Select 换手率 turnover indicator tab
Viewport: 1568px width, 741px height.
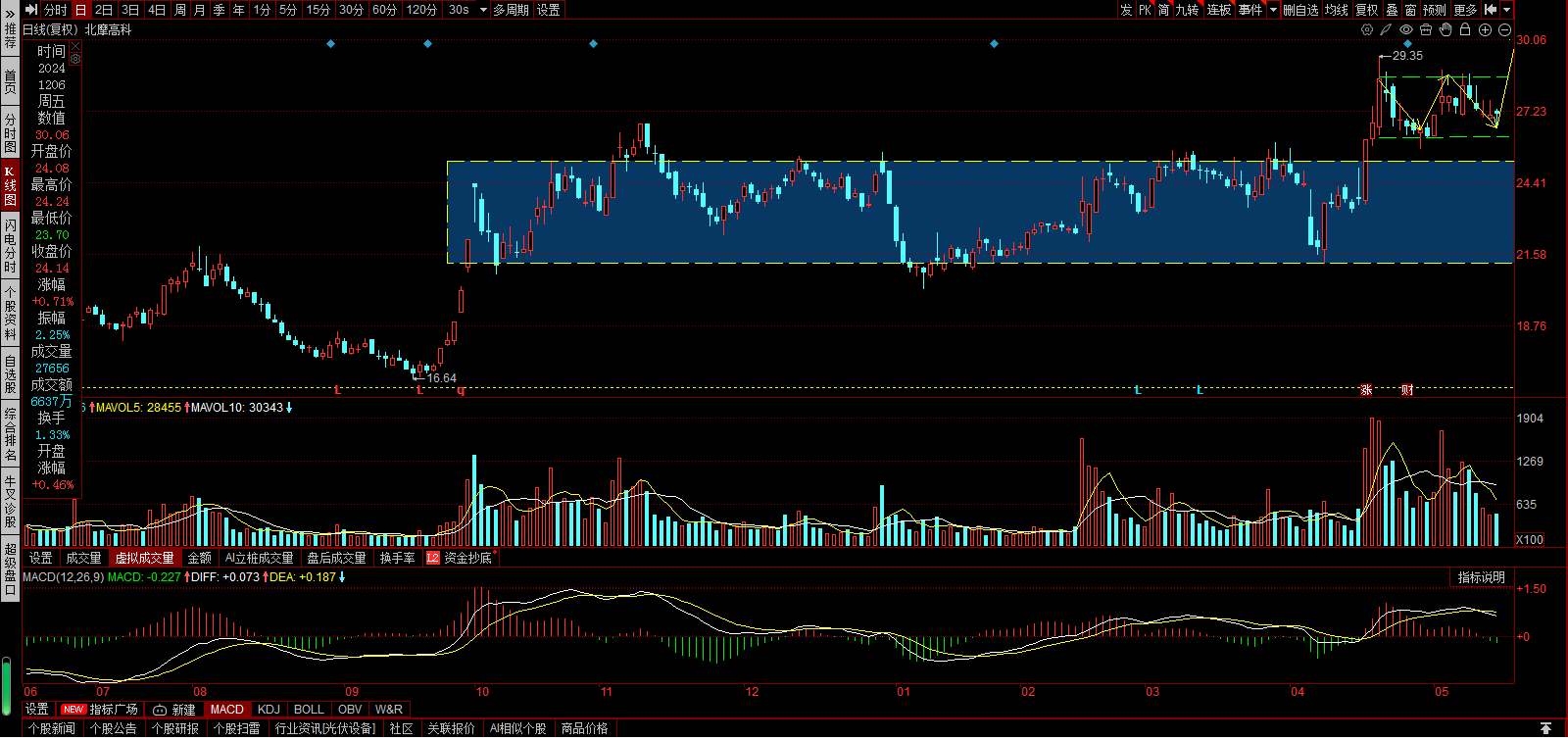tap(398, 558)
